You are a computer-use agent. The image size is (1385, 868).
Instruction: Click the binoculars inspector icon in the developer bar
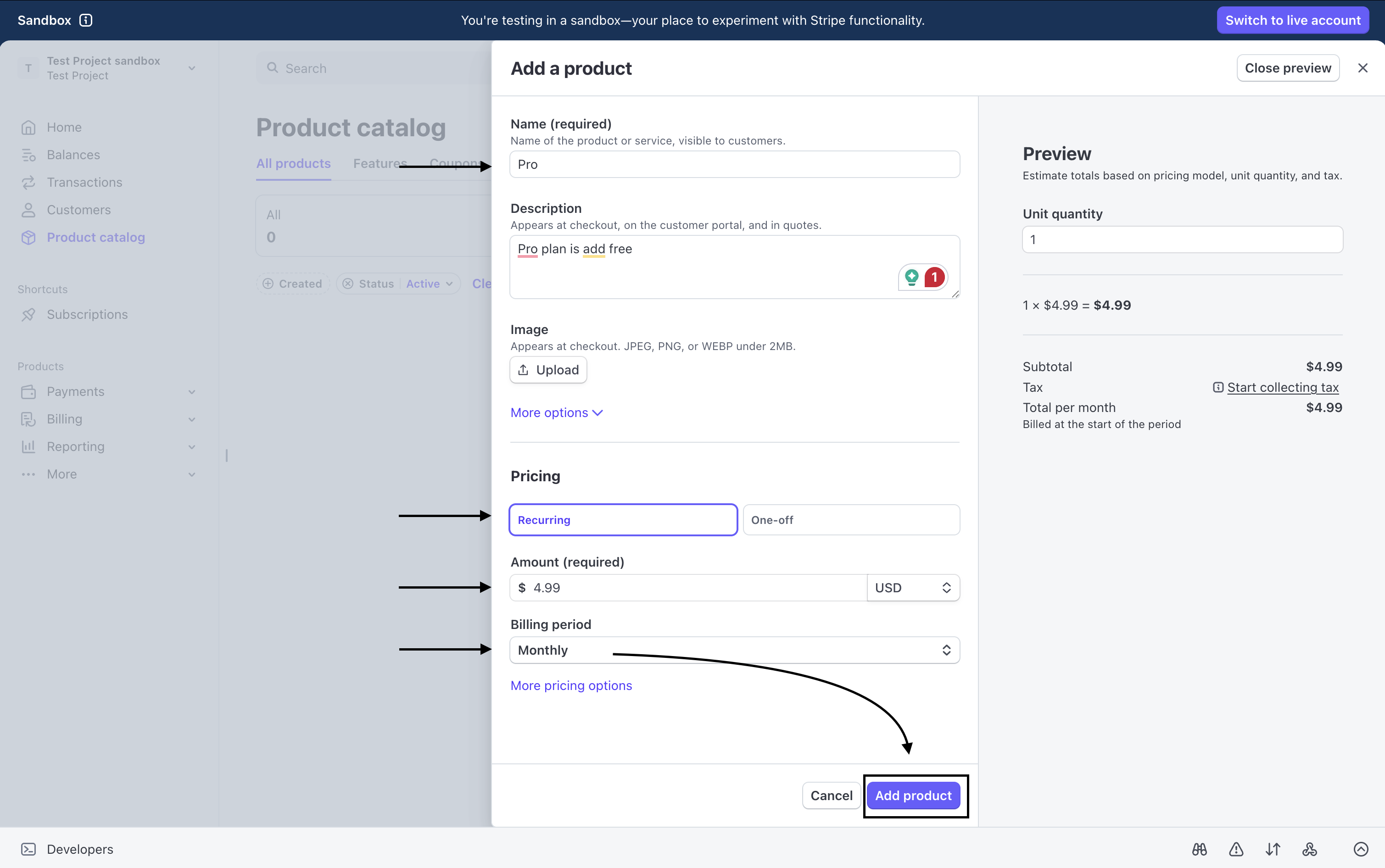point(1200,849)
